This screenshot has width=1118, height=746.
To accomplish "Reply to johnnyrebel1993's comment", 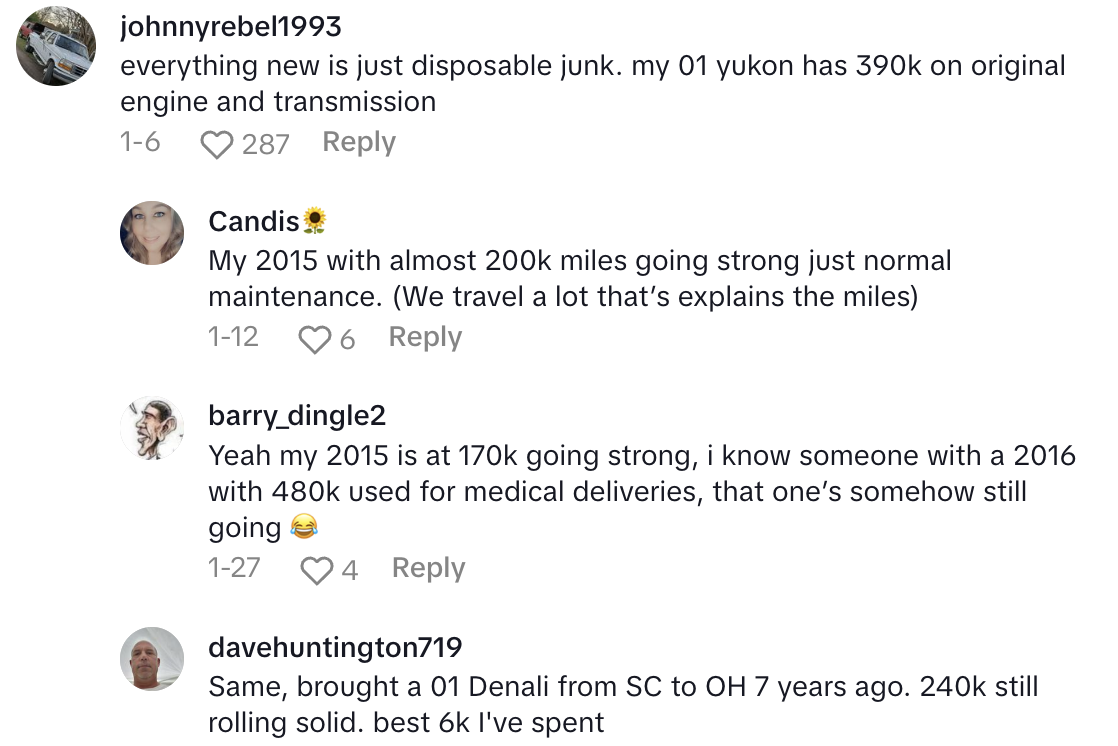I will (357, 142).
